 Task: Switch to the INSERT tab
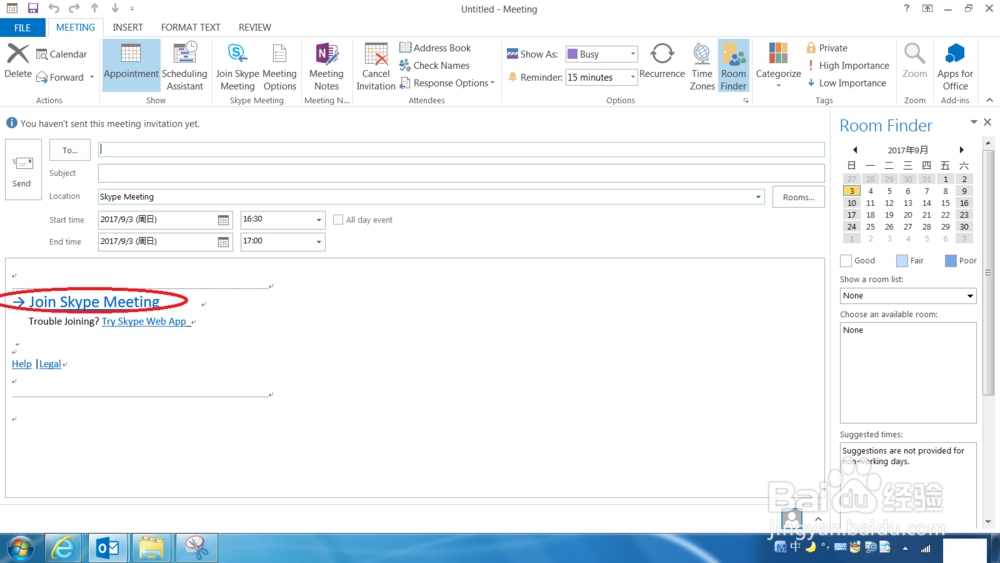pyautogui.click(x=128, y=27)
